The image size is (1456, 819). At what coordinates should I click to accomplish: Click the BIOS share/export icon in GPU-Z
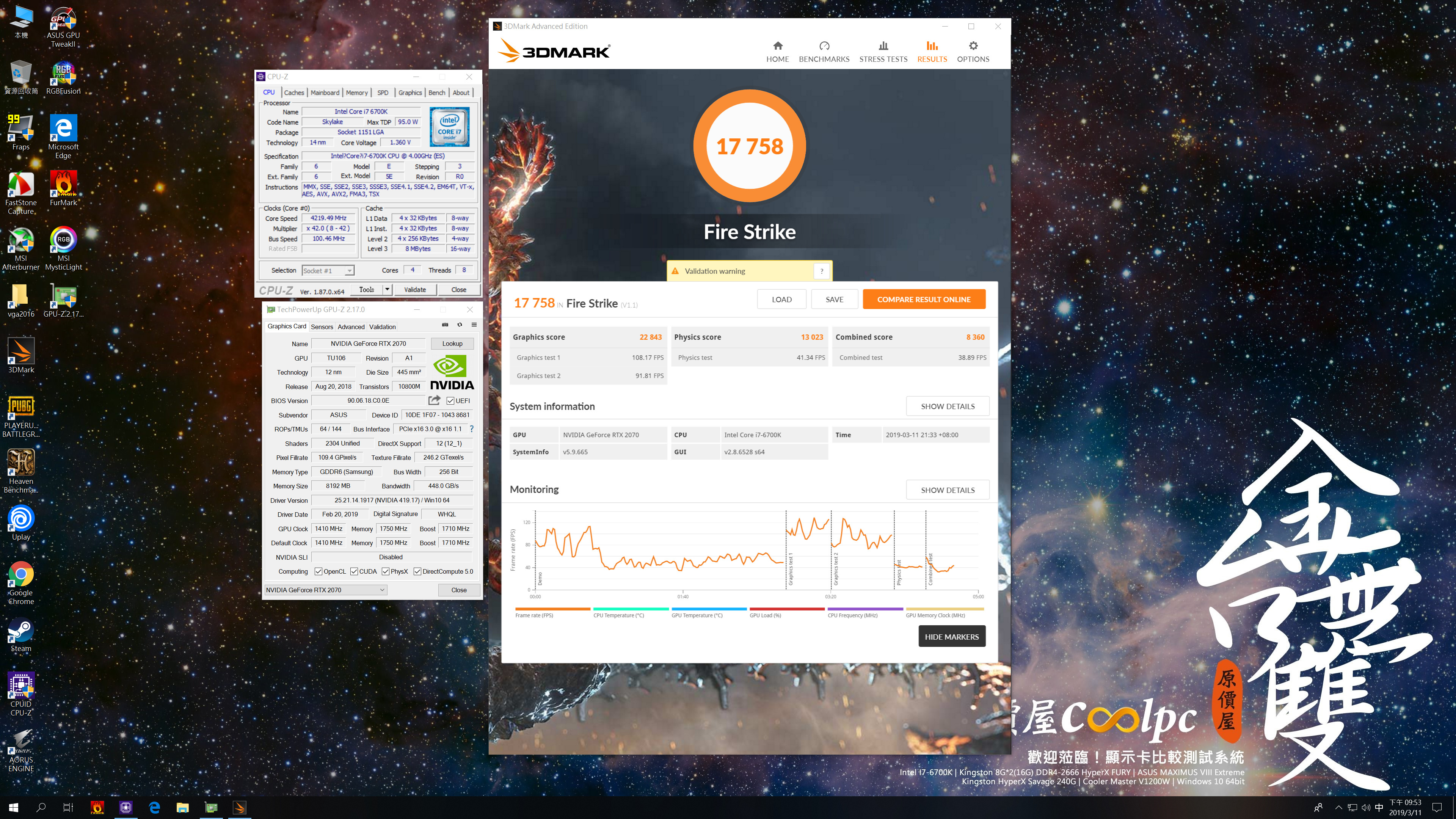click(x=433, y=400)
